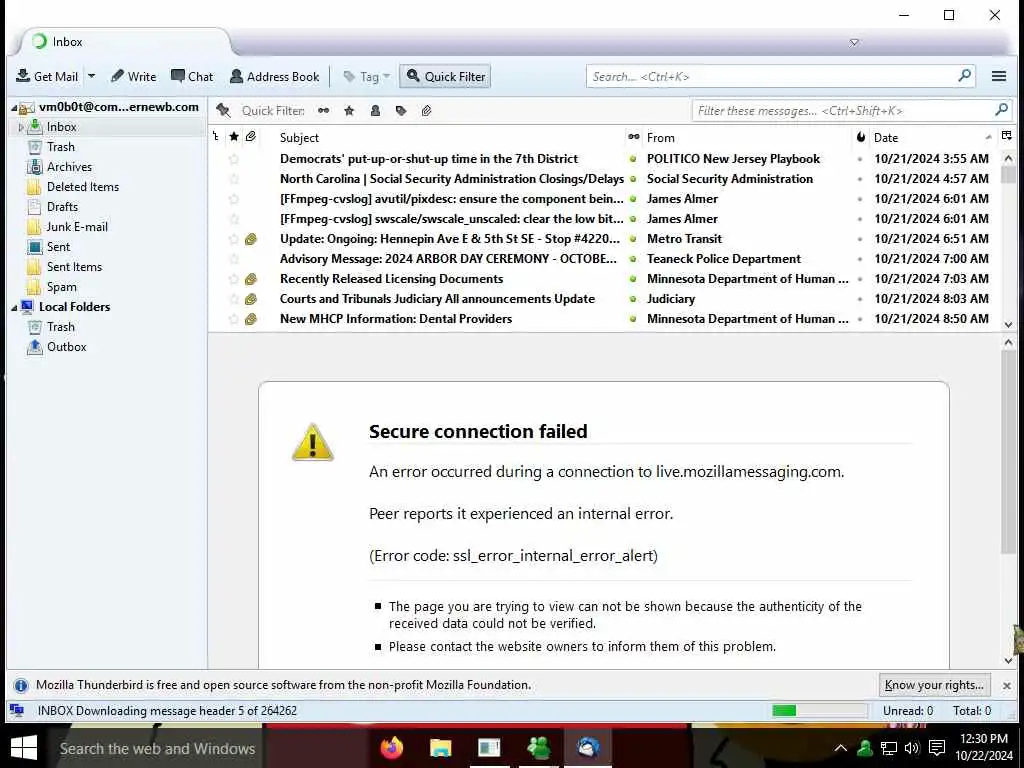This screenshot has width=1024, height=768.
Task: Select the Inbox tab
Action: 124,42
